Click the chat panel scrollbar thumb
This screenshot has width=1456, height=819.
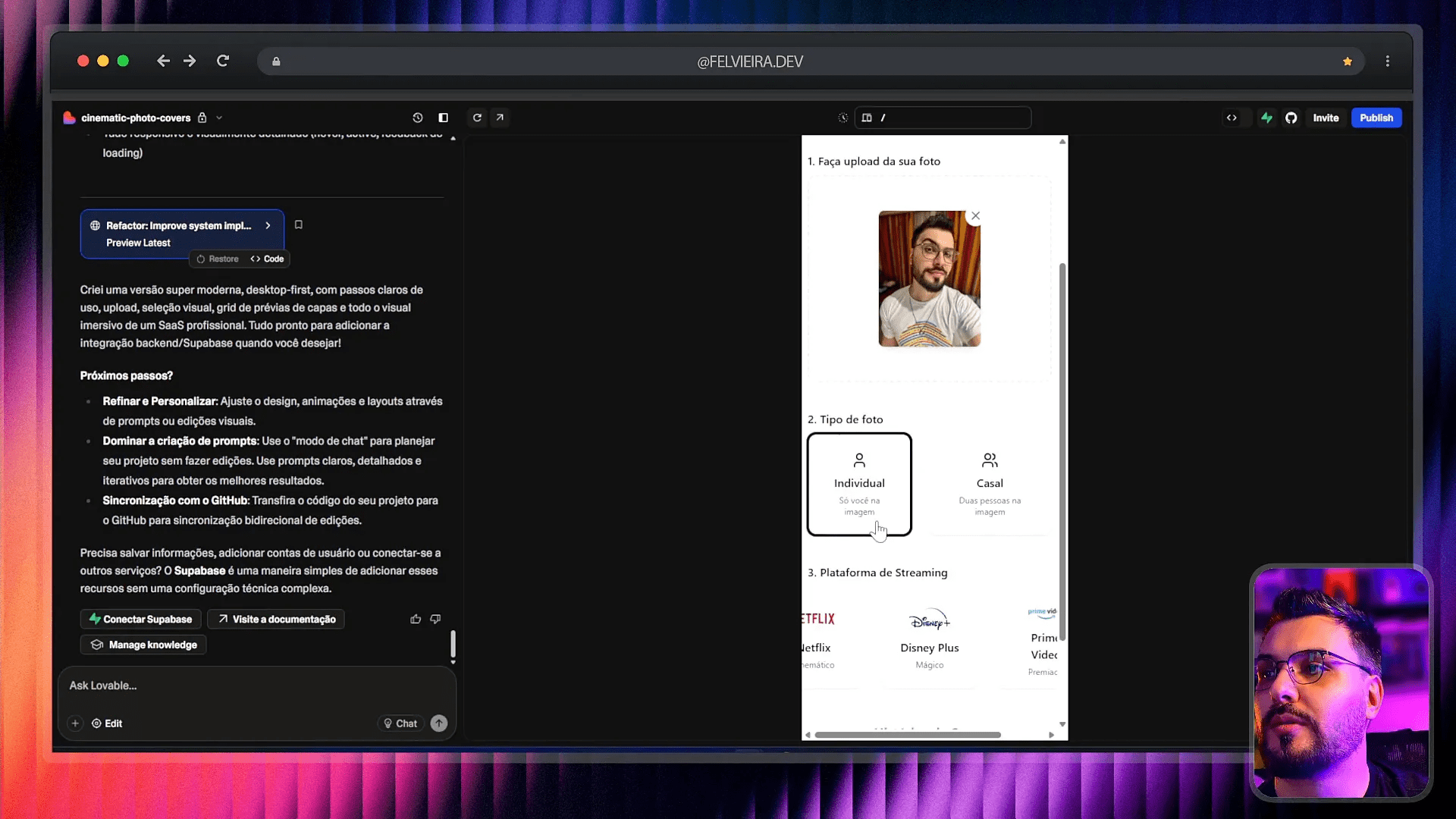click(x=453, y=644)
